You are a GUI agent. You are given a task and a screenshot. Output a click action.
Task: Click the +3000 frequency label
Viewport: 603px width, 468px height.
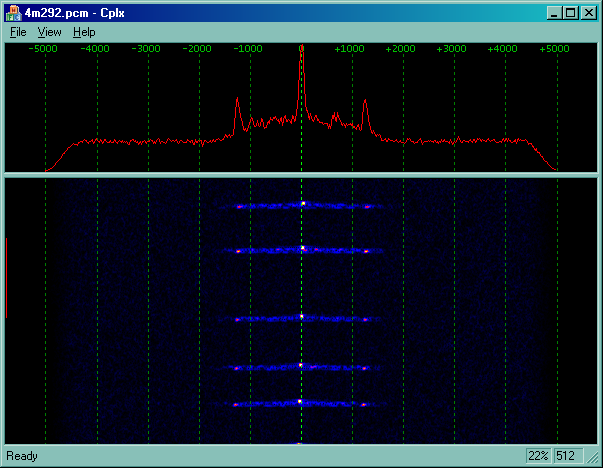pyautogui.click(x=451, y=49)
